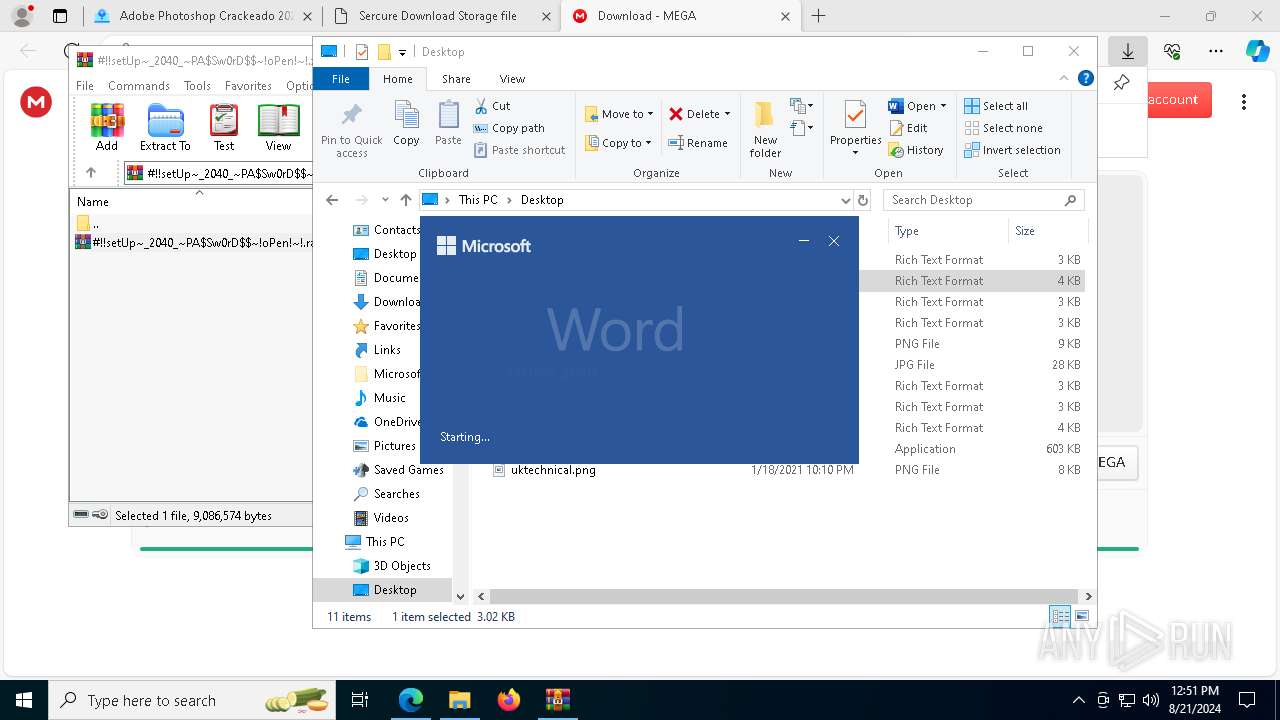Close the Word starting splash screen

(834, 241)
